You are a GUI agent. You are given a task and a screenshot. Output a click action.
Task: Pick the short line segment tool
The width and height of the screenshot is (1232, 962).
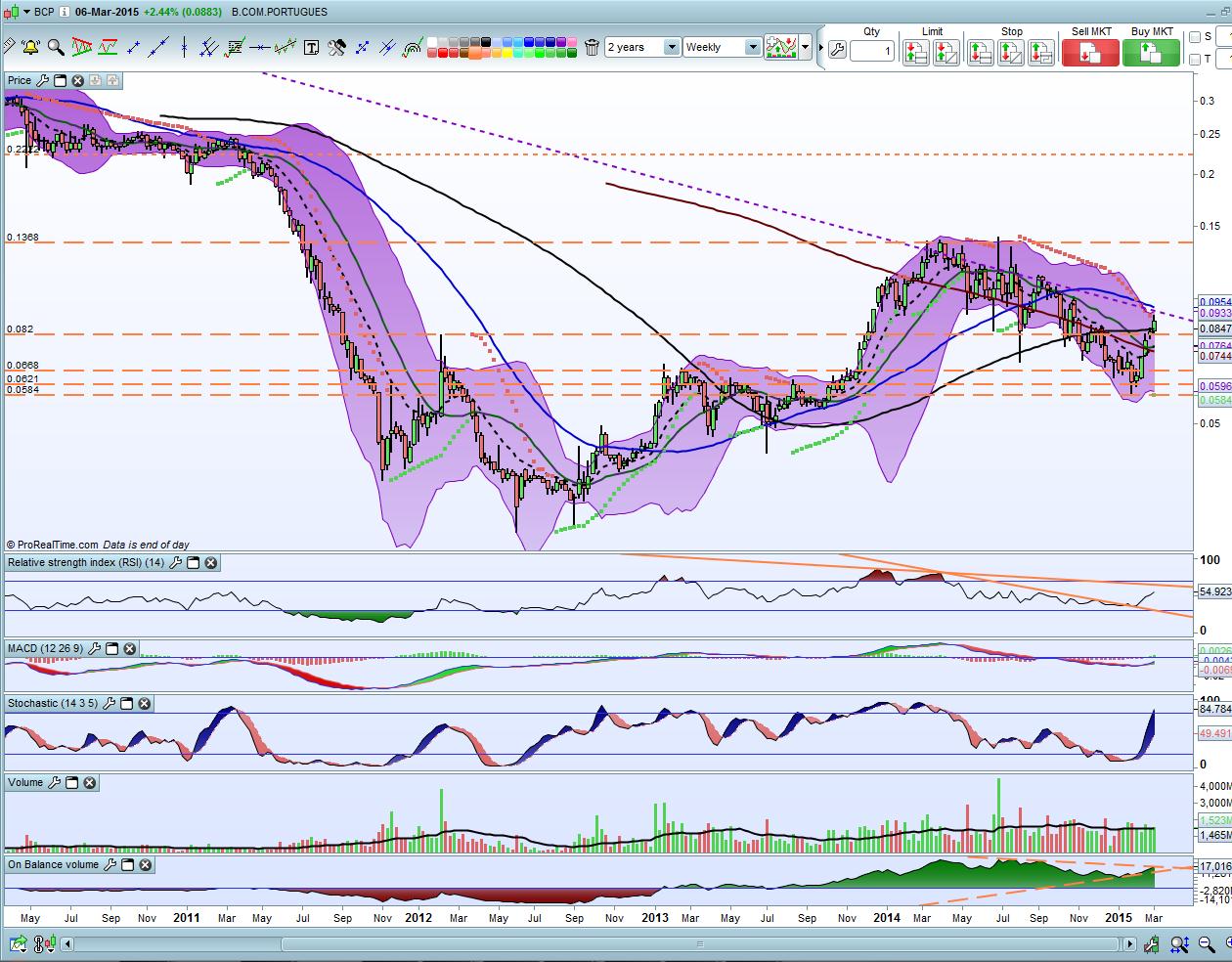click(133, 47)
